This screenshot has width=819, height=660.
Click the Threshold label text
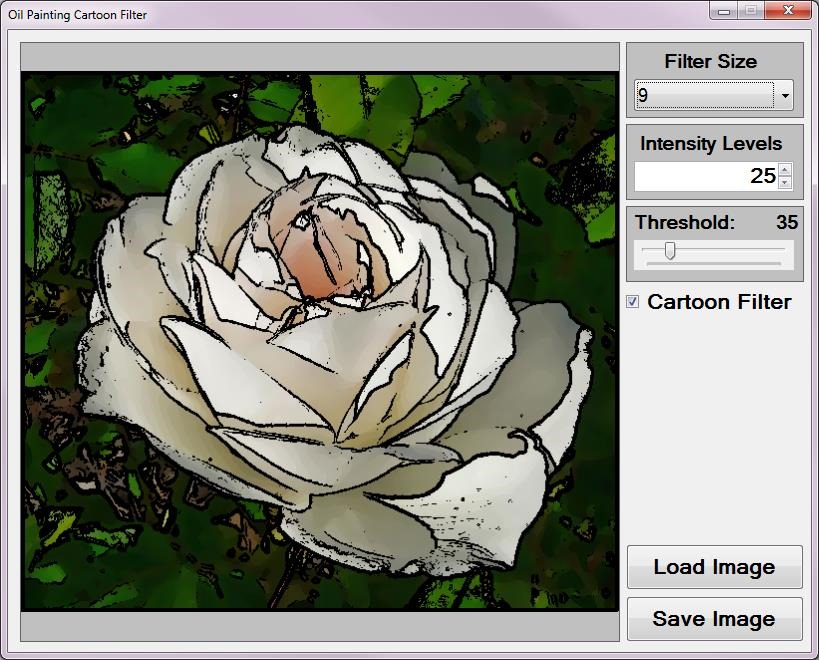pyautogui.click(x=685, y=222)
